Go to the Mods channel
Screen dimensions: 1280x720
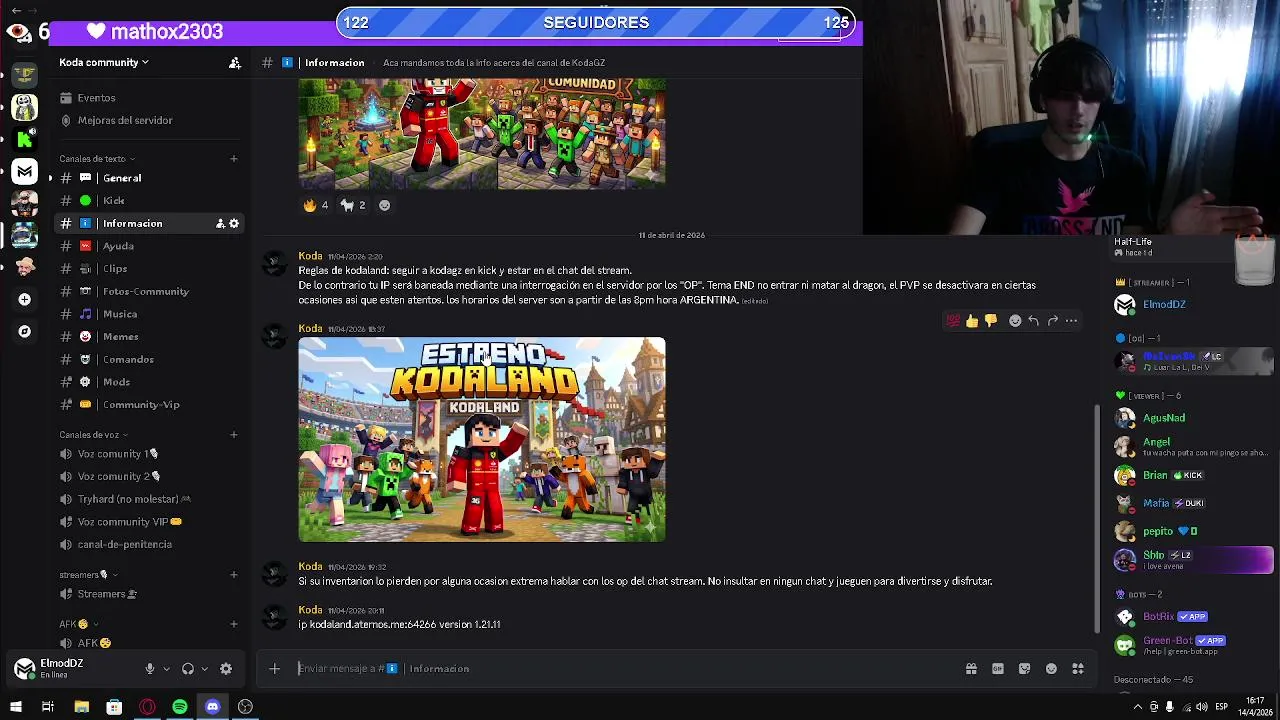coord(116,382)
